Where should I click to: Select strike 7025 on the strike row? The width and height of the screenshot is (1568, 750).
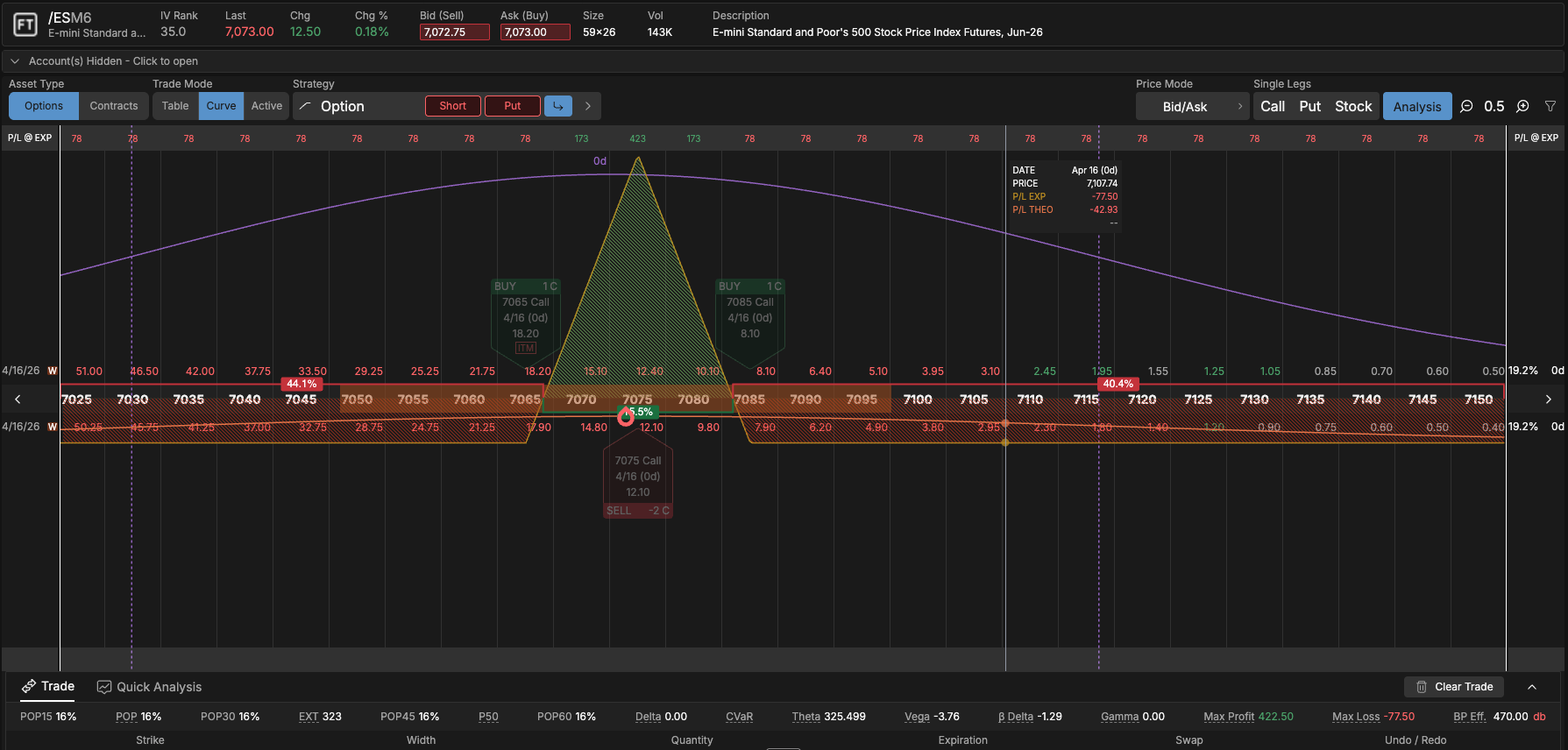tap(76, 400)
